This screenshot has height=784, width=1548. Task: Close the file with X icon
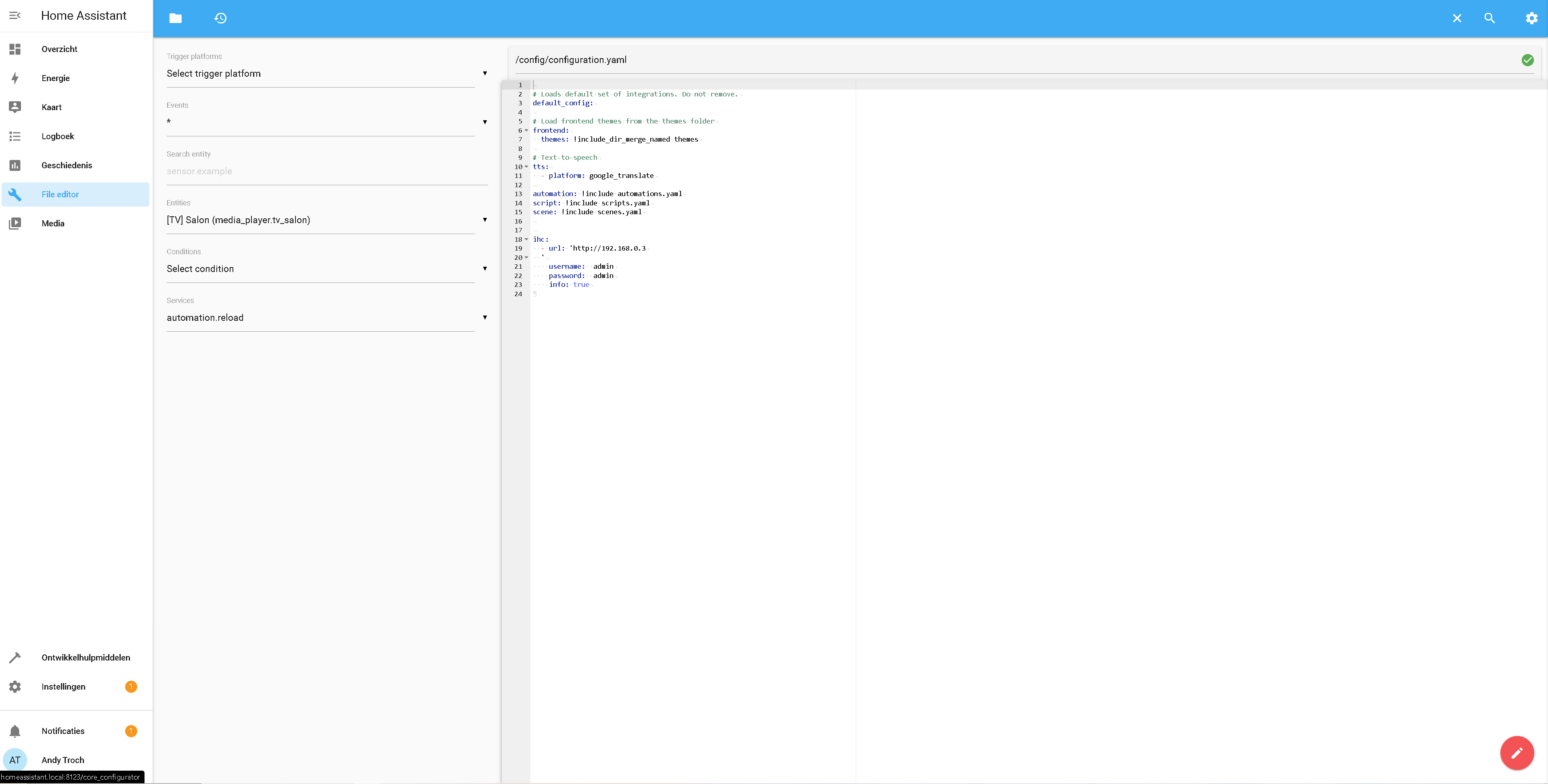(1457, 18)
